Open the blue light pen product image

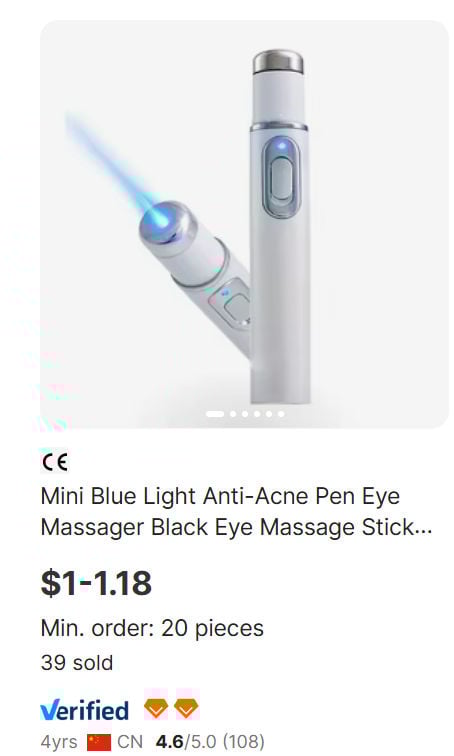(x=244, y=224)
